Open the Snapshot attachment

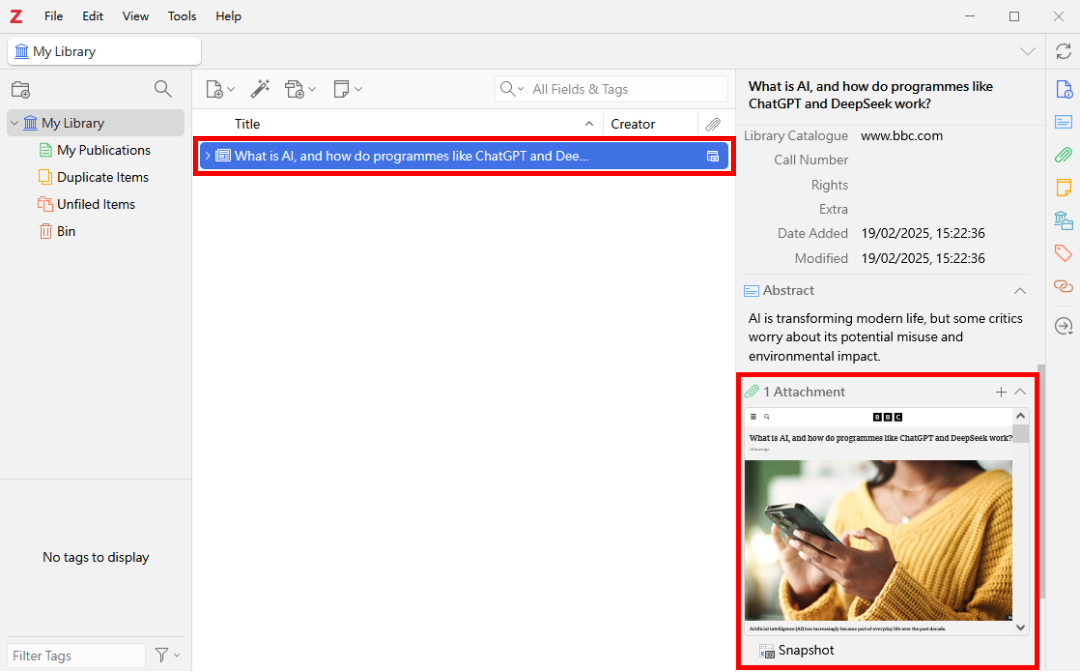coord(805,650)
